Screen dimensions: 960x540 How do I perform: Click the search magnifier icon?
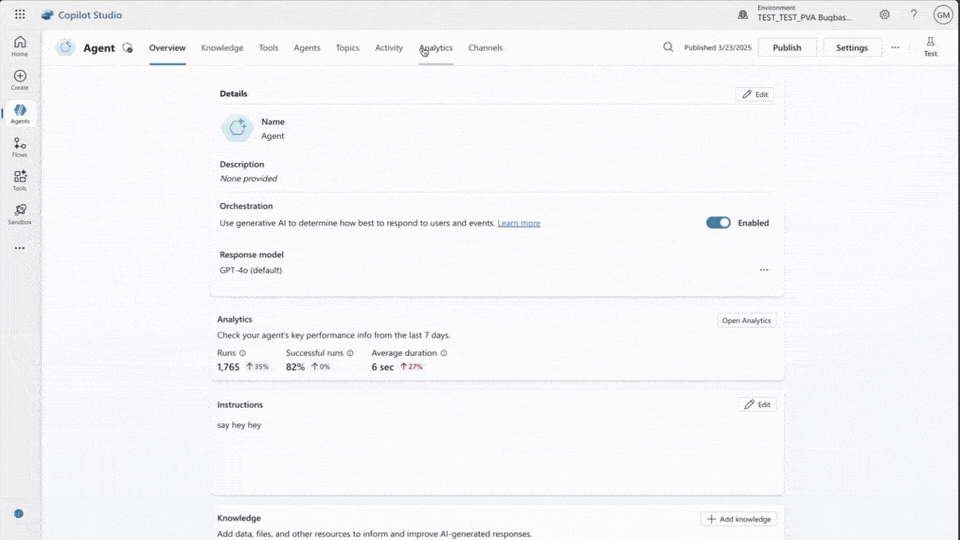coord(668,47)
